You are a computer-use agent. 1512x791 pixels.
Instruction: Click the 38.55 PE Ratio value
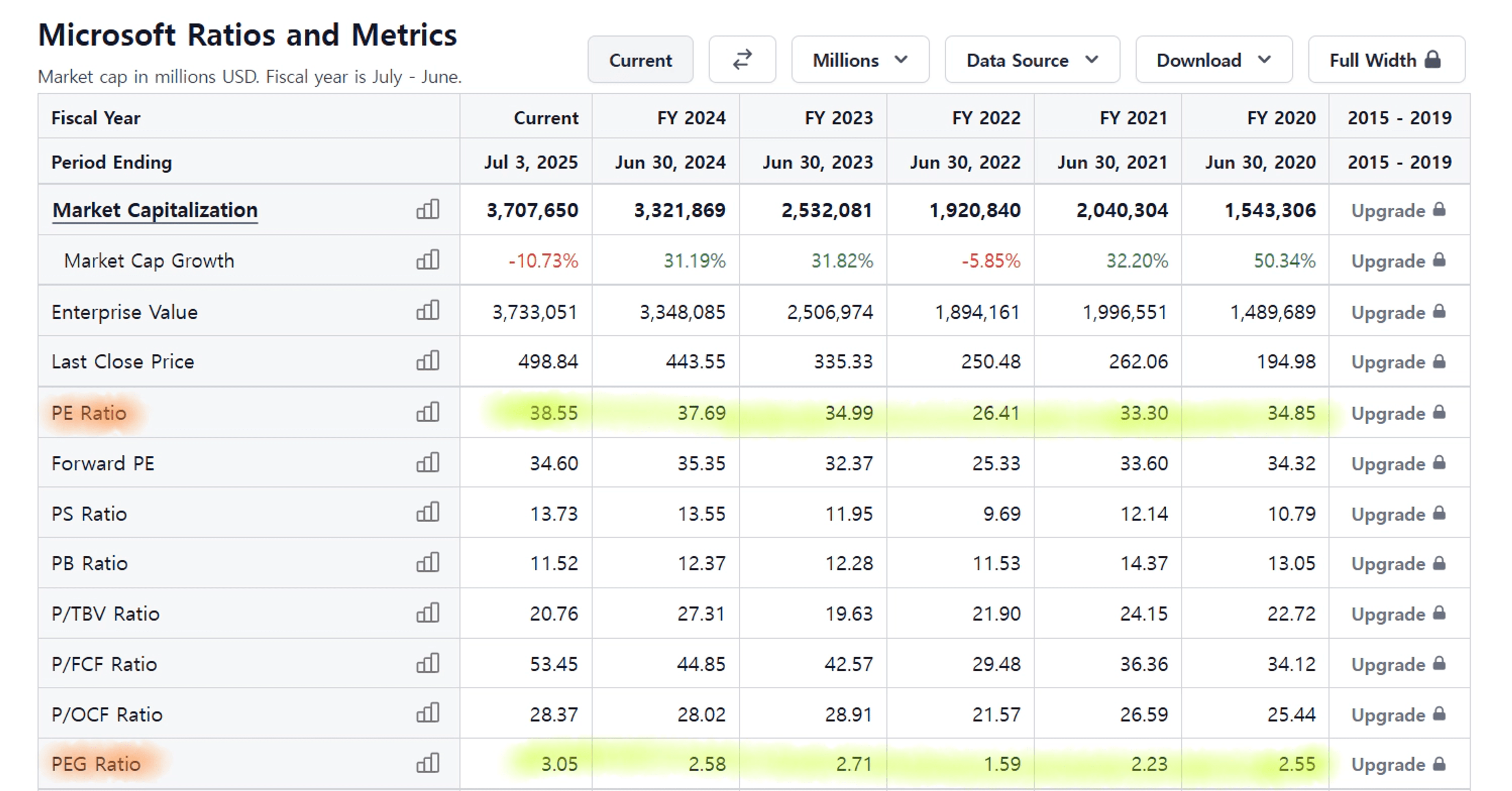(554, 413)
